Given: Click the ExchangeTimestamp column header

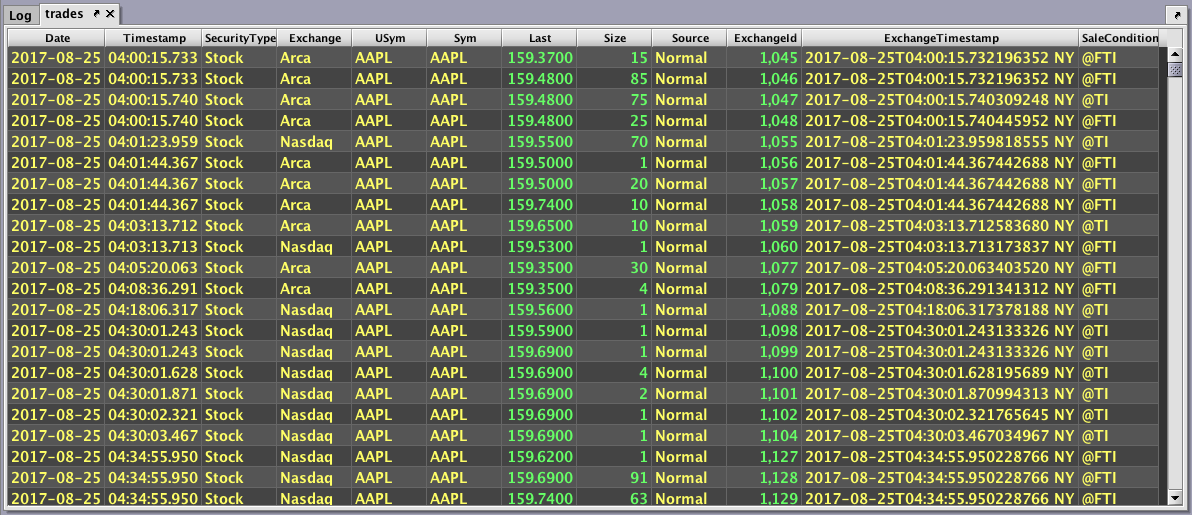Looking at the screenshot, I should (x=940, y=38).
